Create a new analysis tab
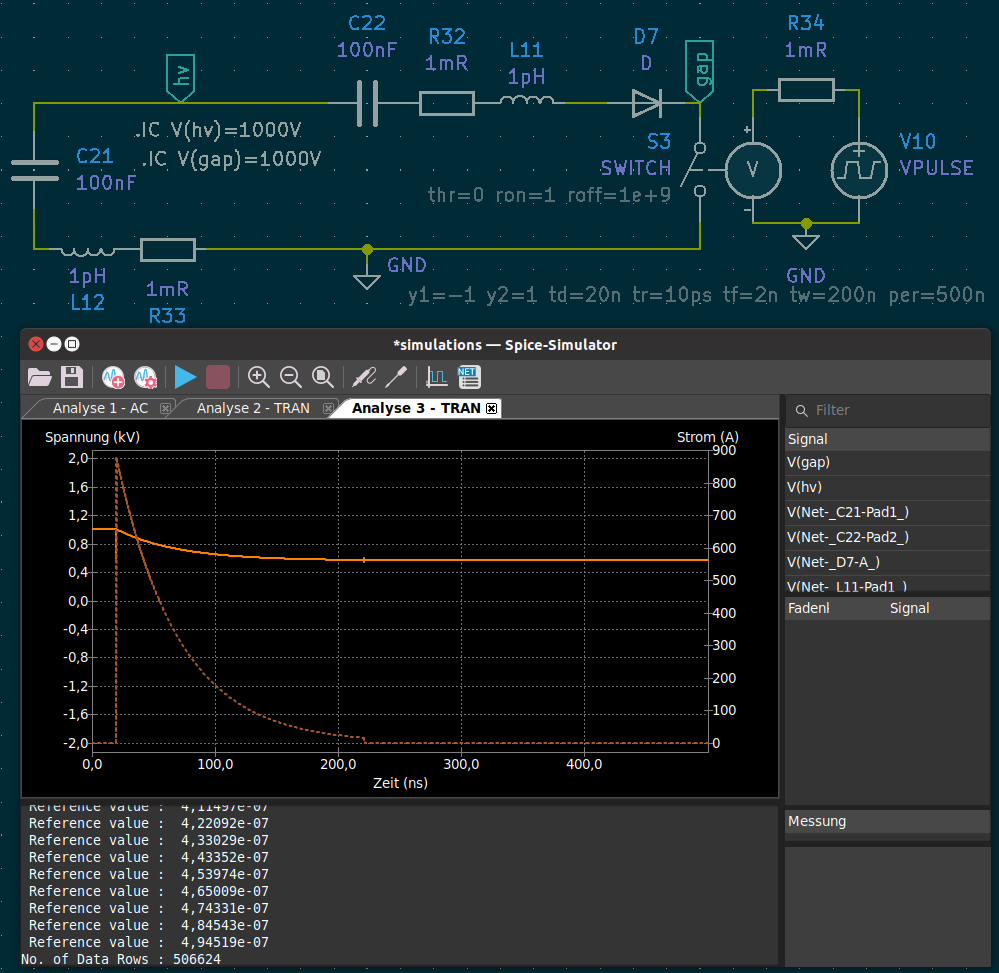999x973 pixels. (x=112, y=377)
